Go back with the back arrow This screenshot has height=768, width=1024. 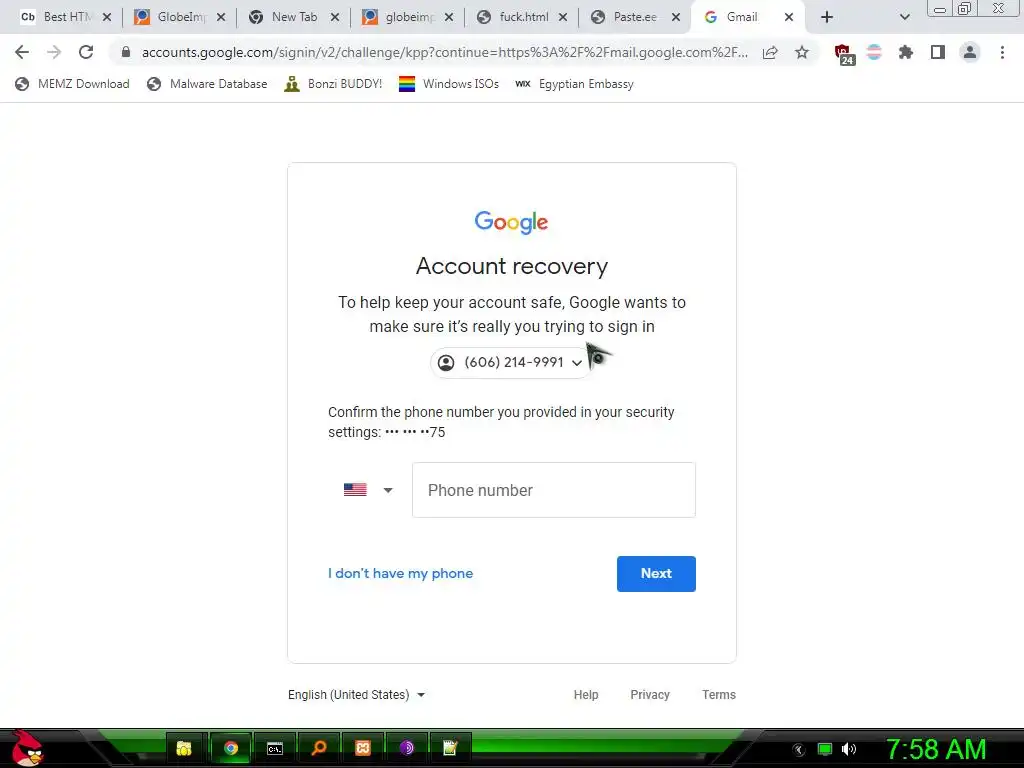coord(22,52)
